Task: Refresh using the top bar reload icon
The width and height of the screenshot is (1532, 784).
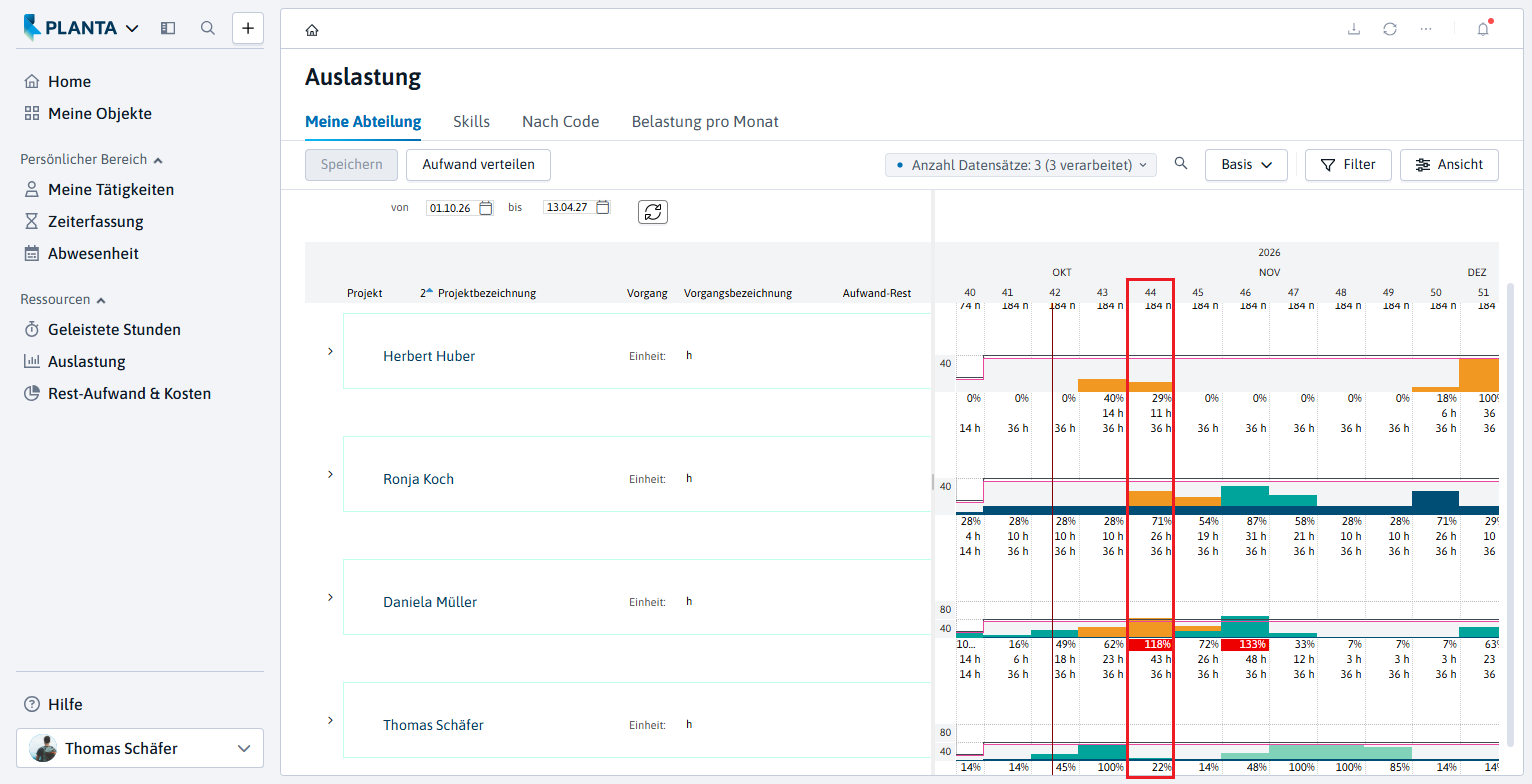Action: tap(1390, 29)
